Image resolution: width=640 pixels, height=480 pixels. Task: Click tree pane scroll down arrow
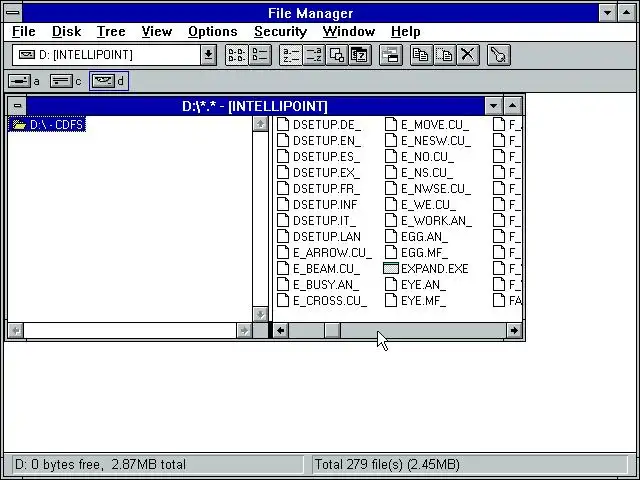click(260, 314)
